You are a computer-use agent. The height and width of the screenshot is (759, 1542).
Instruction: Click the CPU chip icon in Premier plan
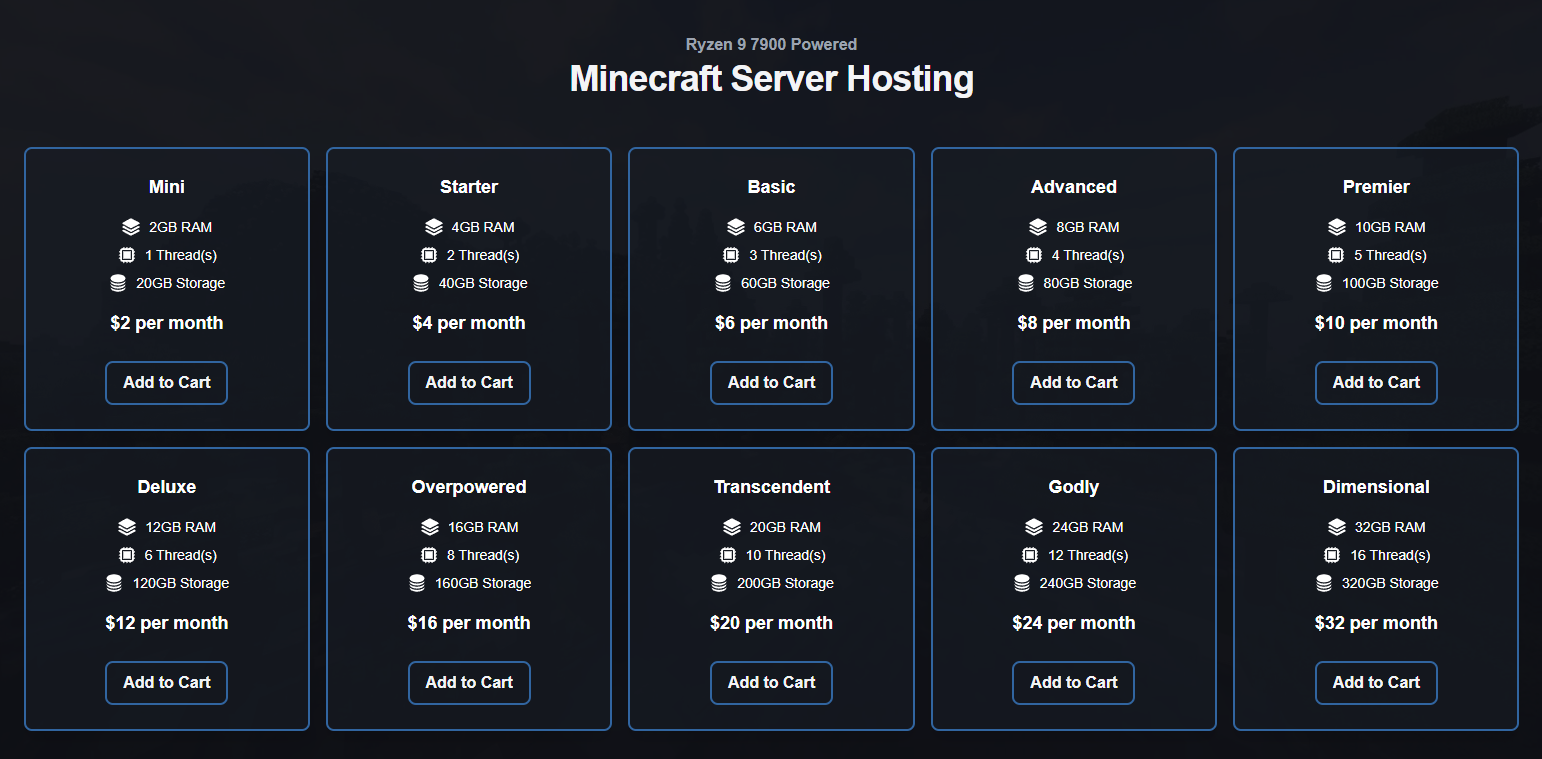point(1336,255)
